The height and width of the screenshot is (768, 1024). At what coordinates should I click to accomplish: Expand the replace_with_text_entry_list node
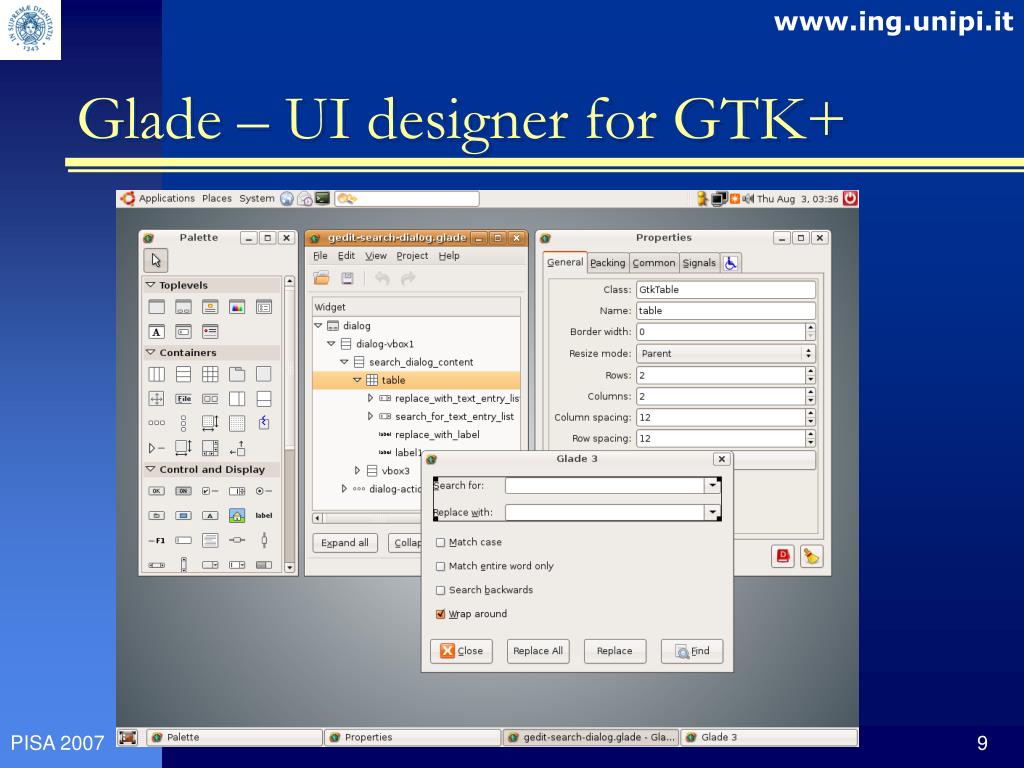point(370,398)
